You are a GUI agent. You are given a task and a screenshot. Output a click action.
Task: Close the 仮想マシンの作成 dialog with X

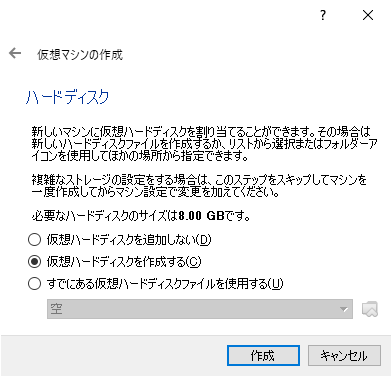click(368, 15)
